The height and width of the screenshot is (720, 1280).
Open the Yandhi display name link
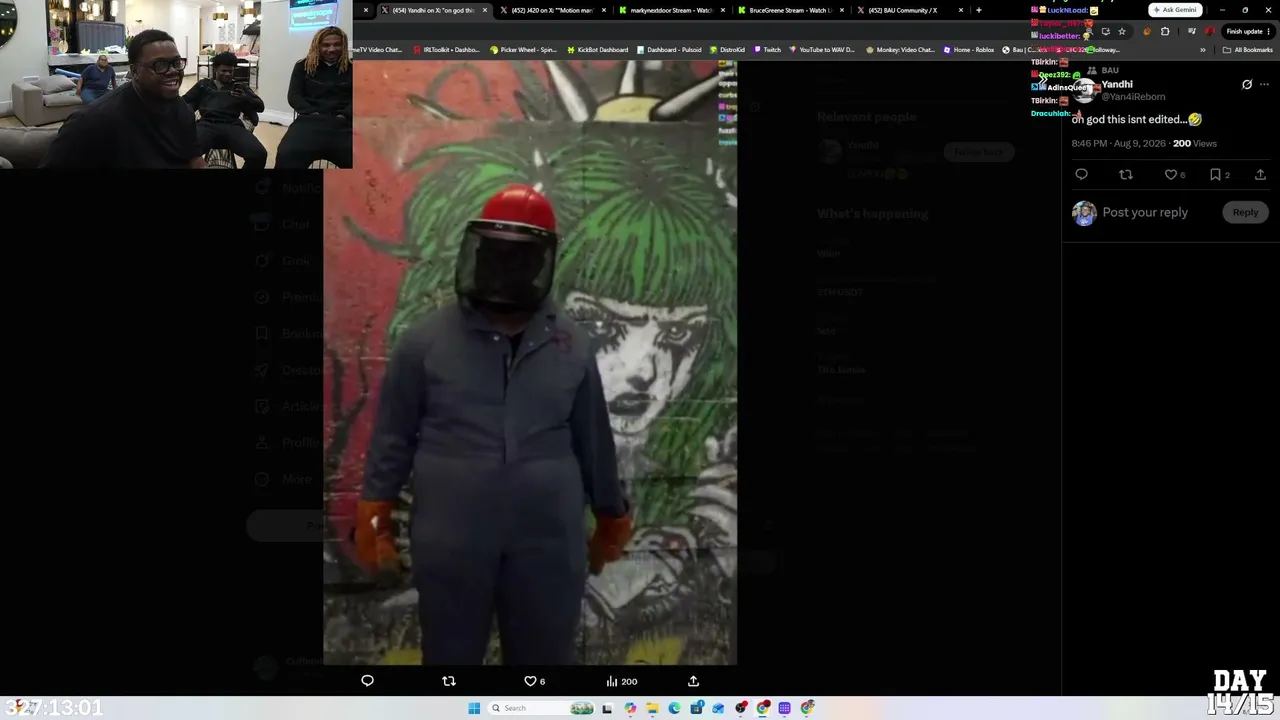click(1117, 84)
